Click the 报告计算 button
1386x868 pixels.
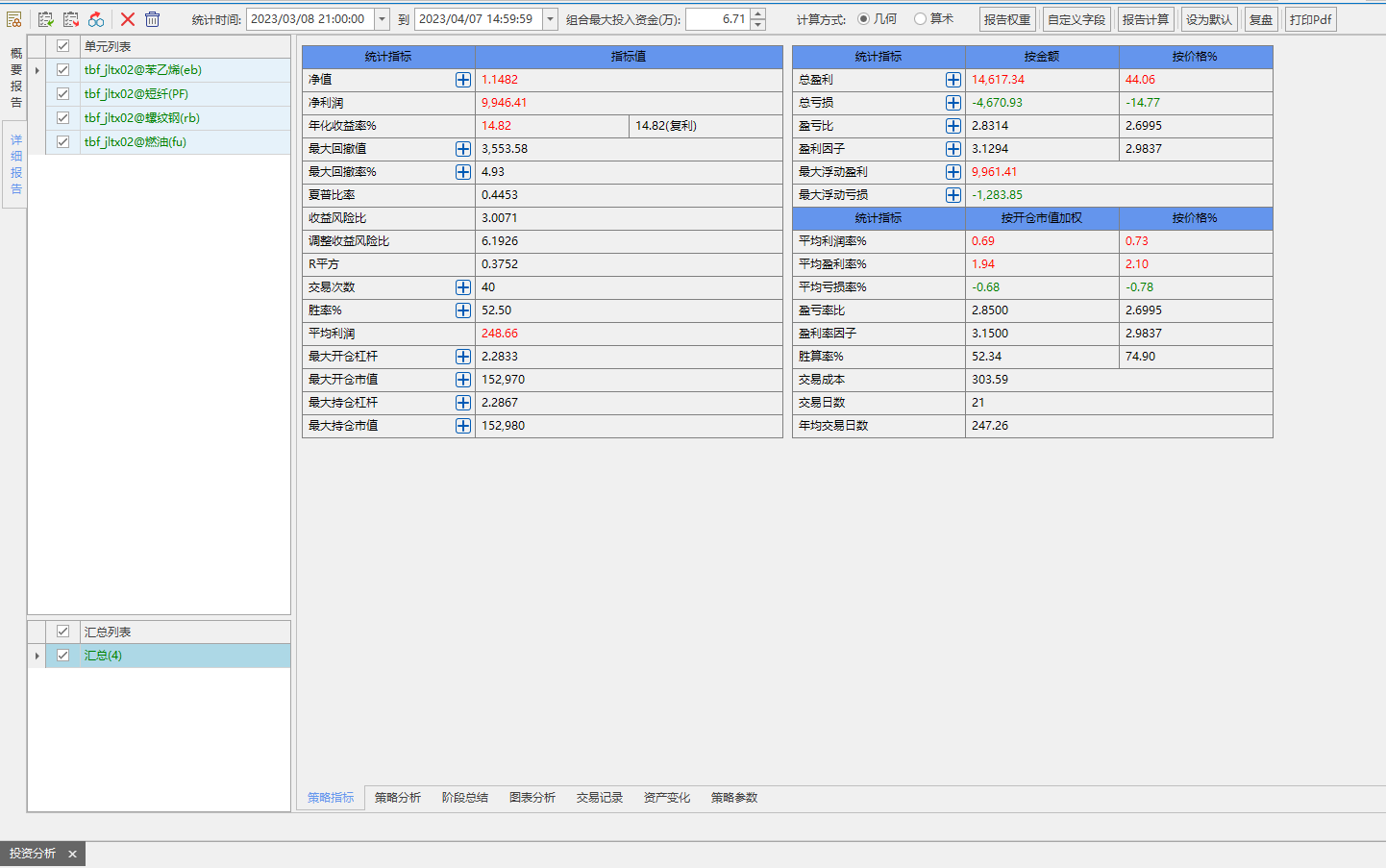point(1146,19)
